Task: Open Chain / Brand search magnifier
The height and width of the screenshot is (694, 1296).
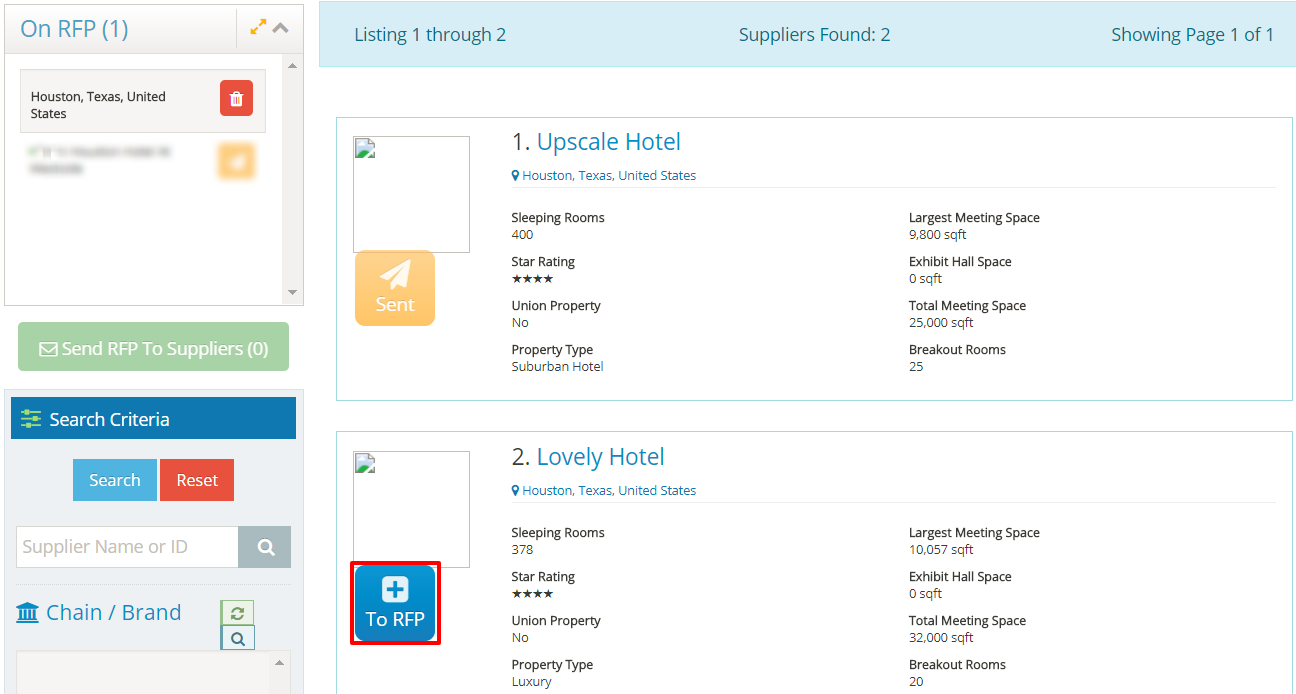Action: (x=237, y=638)
